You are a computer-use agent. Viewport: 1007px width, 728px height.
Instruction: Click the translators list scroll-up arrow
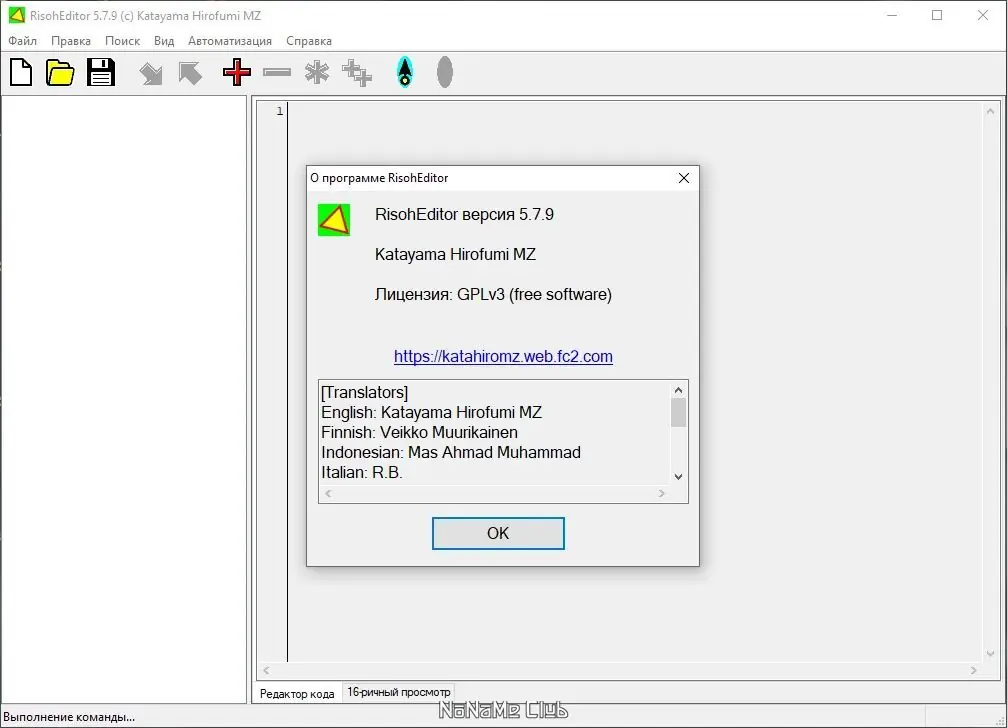coord(678,390)
